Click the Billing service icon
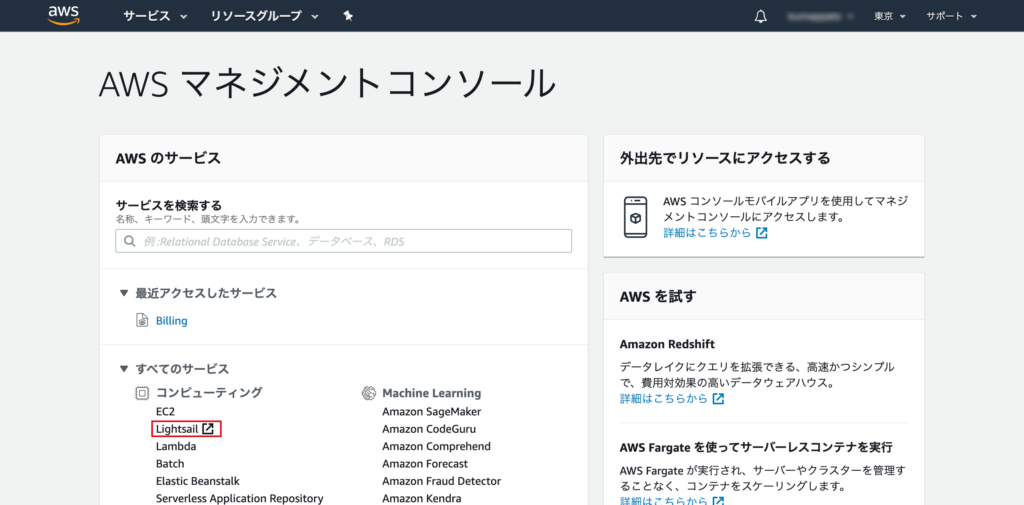Viewport: 1024px width, 505px height. click(142, 321)
